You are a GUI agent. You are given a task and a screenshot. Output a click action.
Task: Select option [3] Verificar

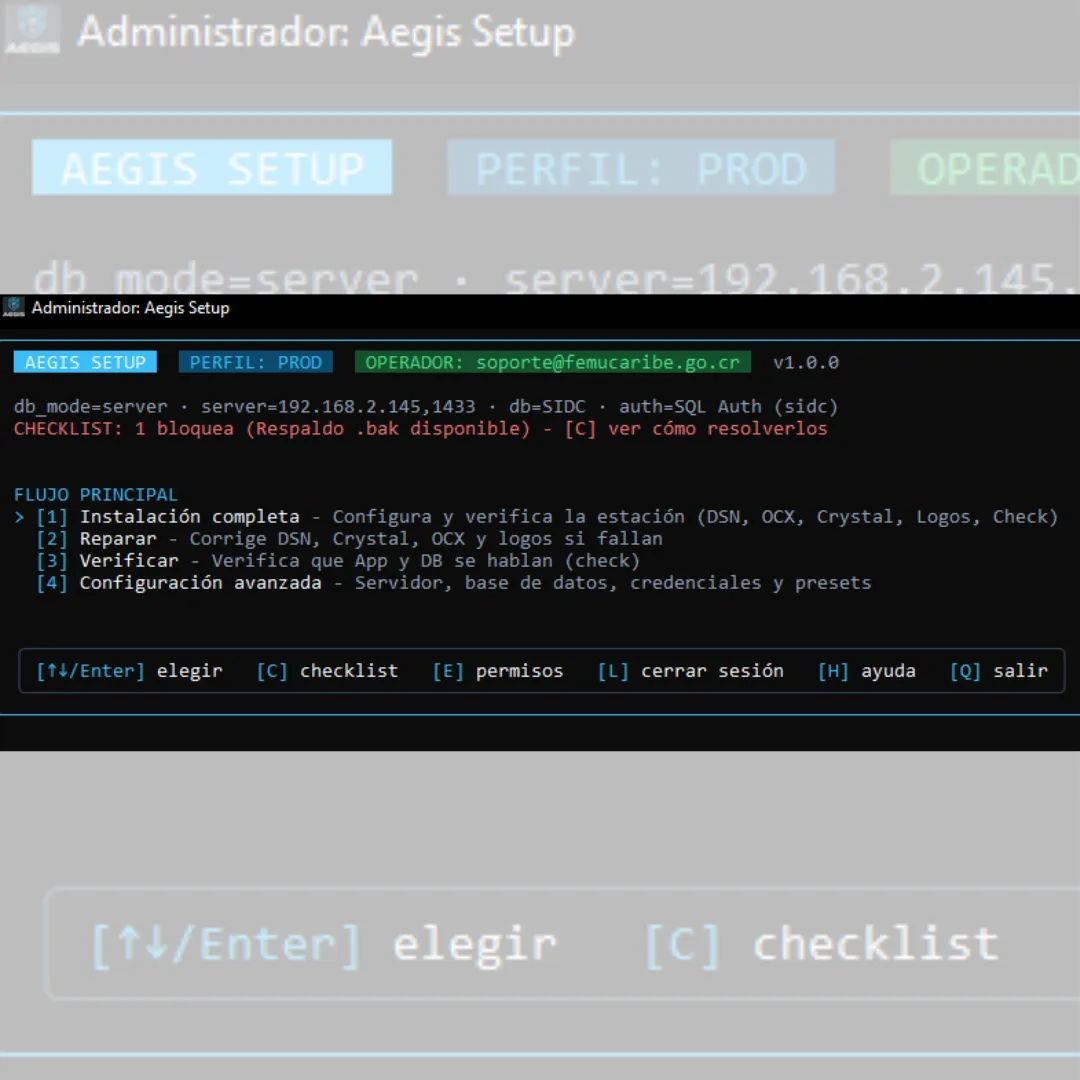[x=338, y=561]
